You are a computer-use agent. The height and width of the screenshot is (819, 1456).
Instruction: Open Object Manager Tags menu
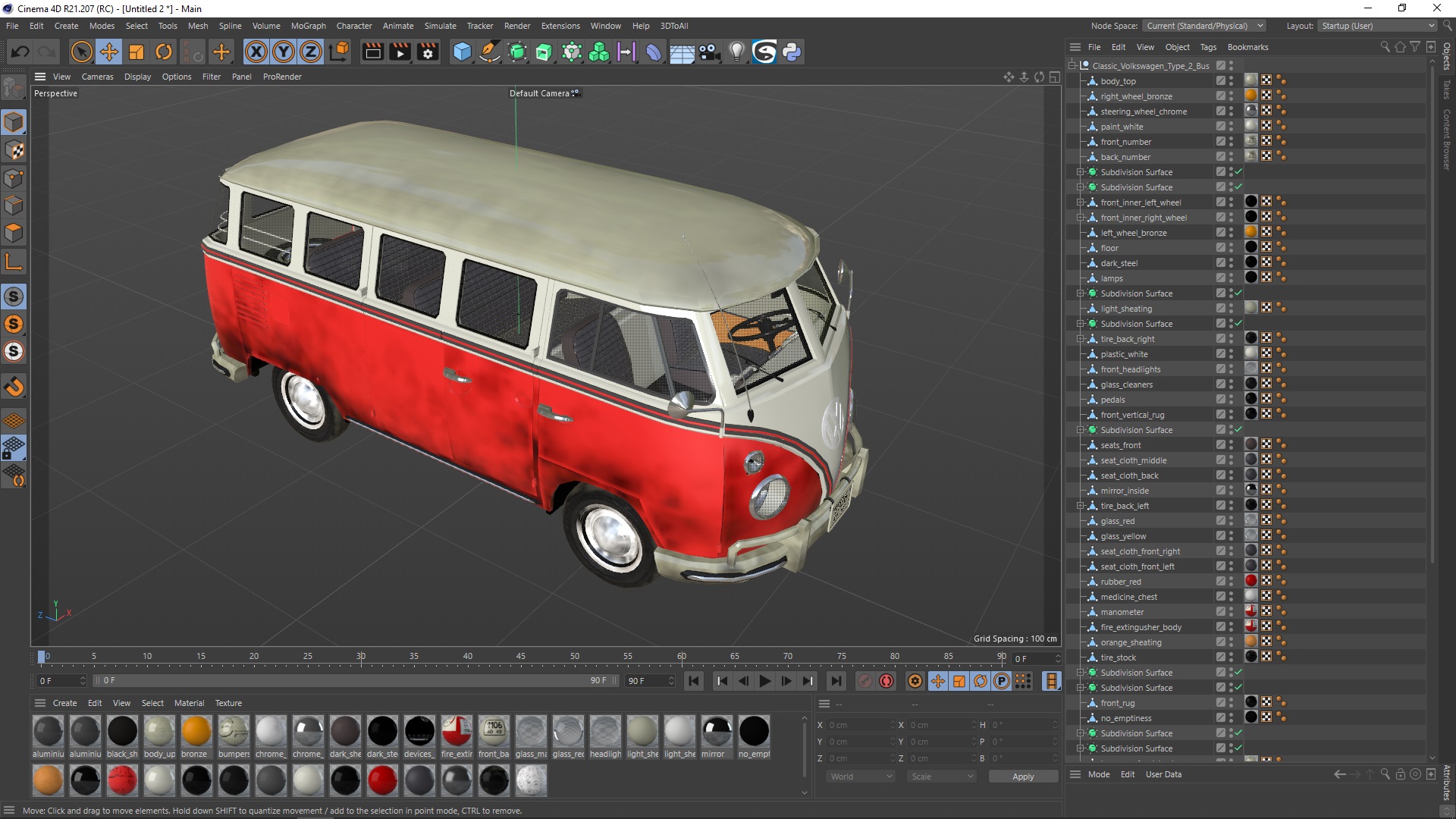(x=1208, y=47)
